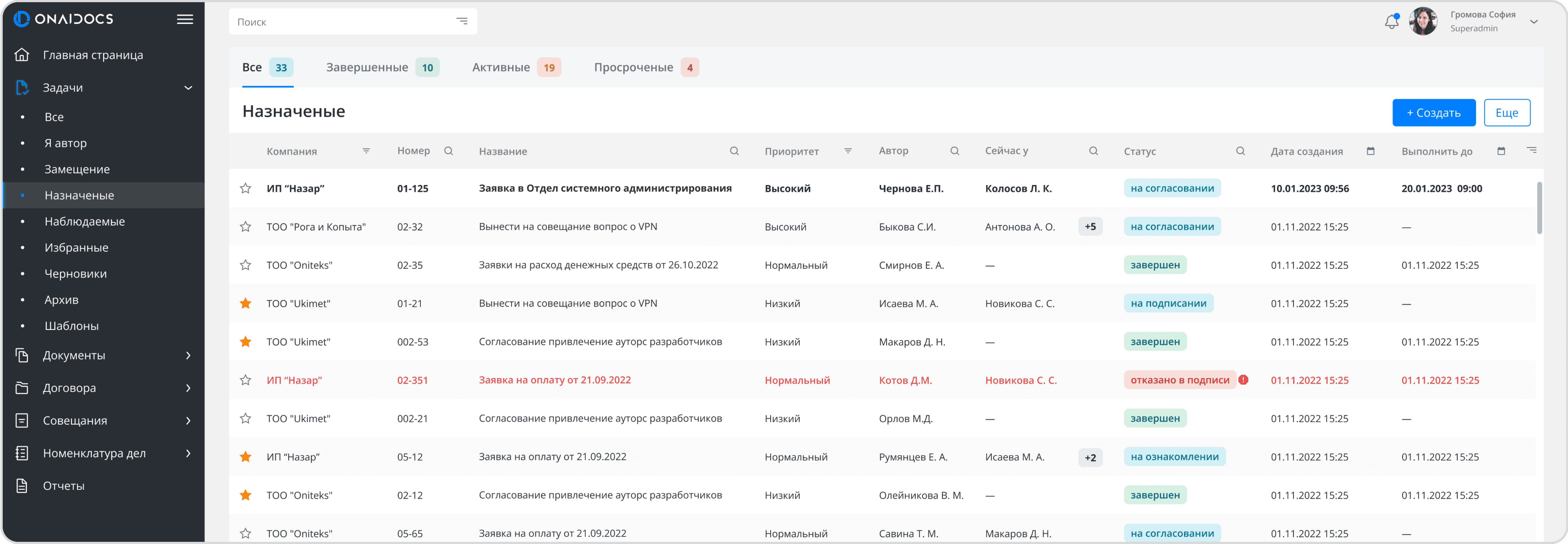Star the row 002-21 Ukimet
The width and height of the screenshot is (1568, 544).
(x=245, y=418)
